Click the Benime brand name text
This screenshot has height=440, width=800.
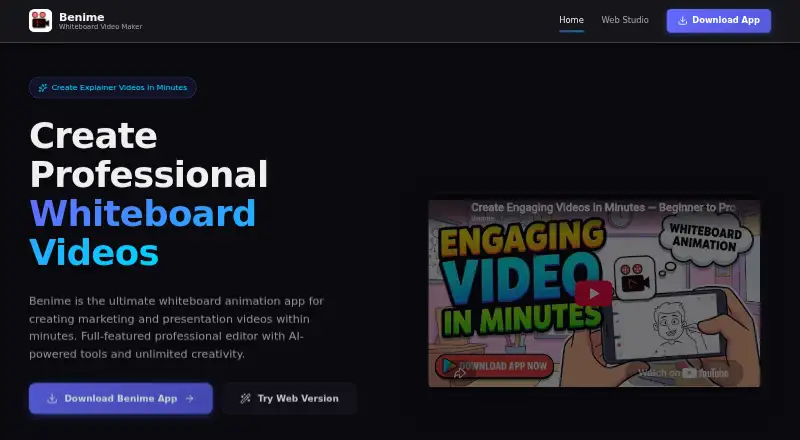[82, 17]
